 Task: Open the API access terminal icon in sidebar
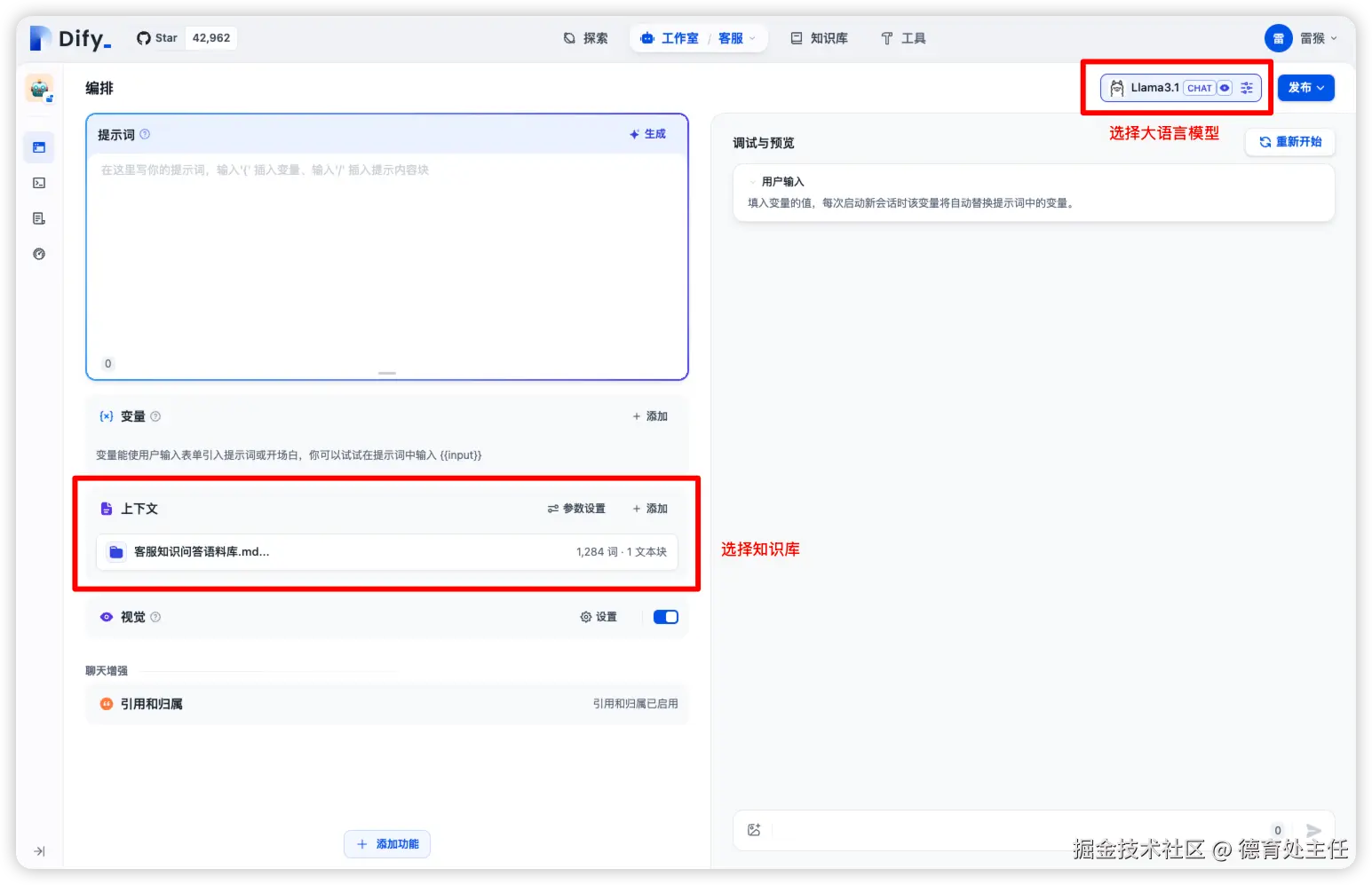click(x=38, y=183)
